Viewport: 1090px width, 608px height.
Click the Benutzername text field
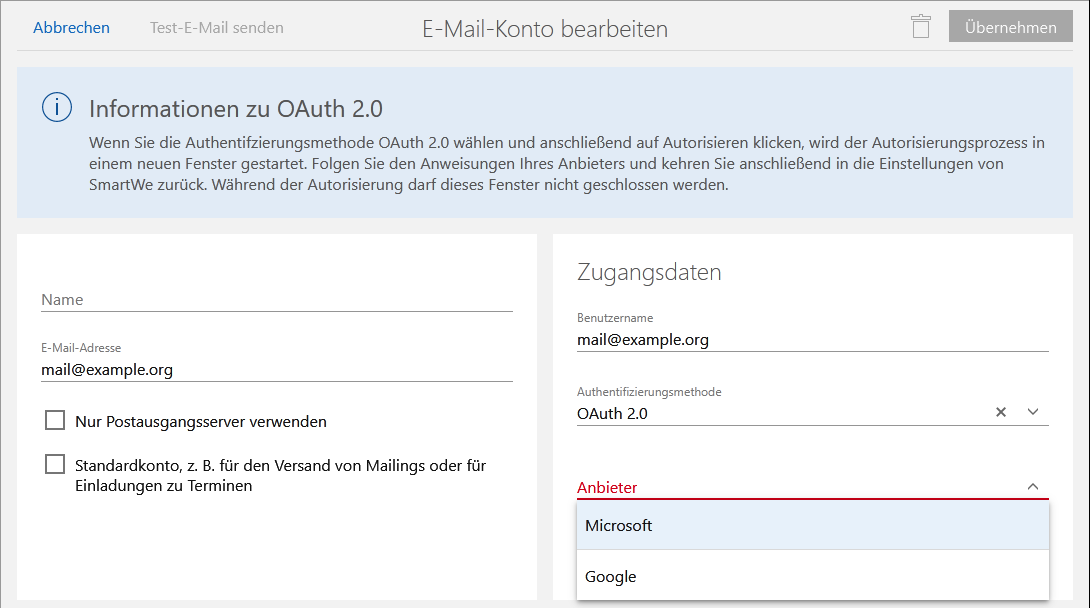(812, 340)
